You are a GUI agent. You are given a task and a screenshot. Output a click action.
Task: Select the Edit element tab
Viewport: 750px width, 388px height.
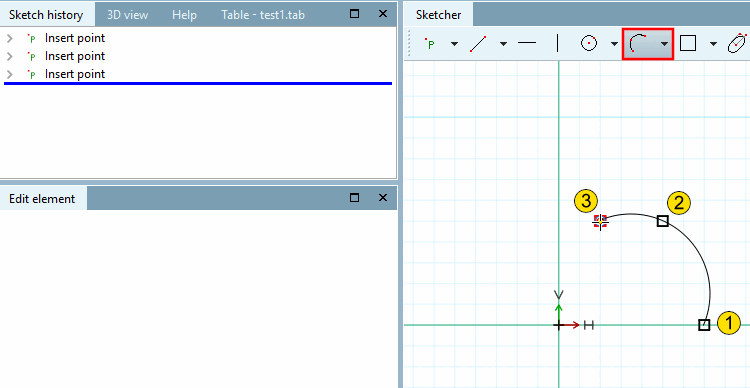(x=43, y=199)
